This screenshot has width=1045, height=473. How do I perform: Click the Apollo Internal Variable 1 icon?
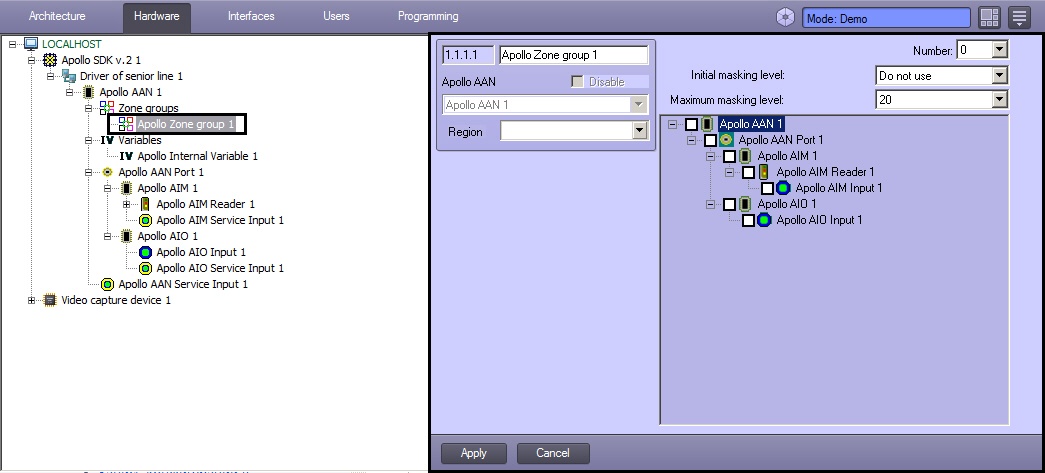(x=126, y=156)
